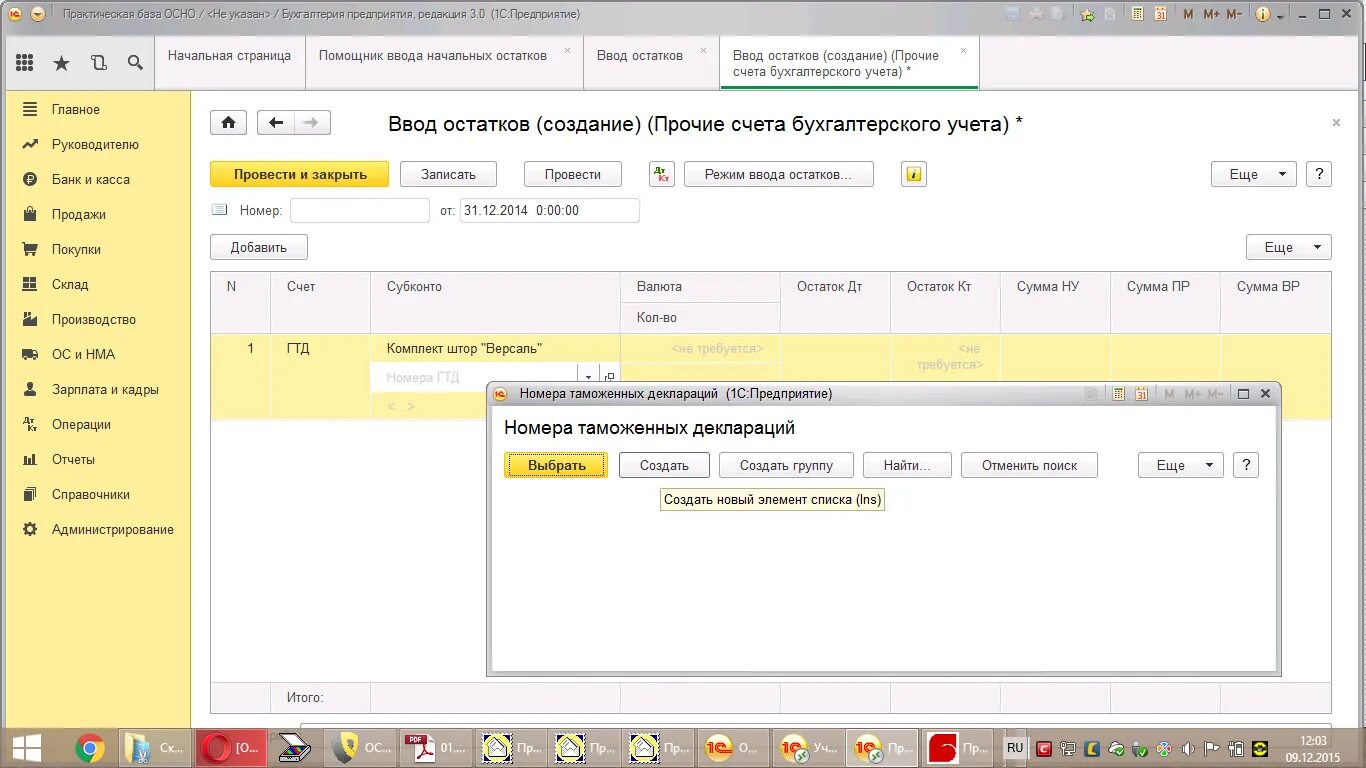Expand the arrow next to the info icon

(x=1280, y=14)
